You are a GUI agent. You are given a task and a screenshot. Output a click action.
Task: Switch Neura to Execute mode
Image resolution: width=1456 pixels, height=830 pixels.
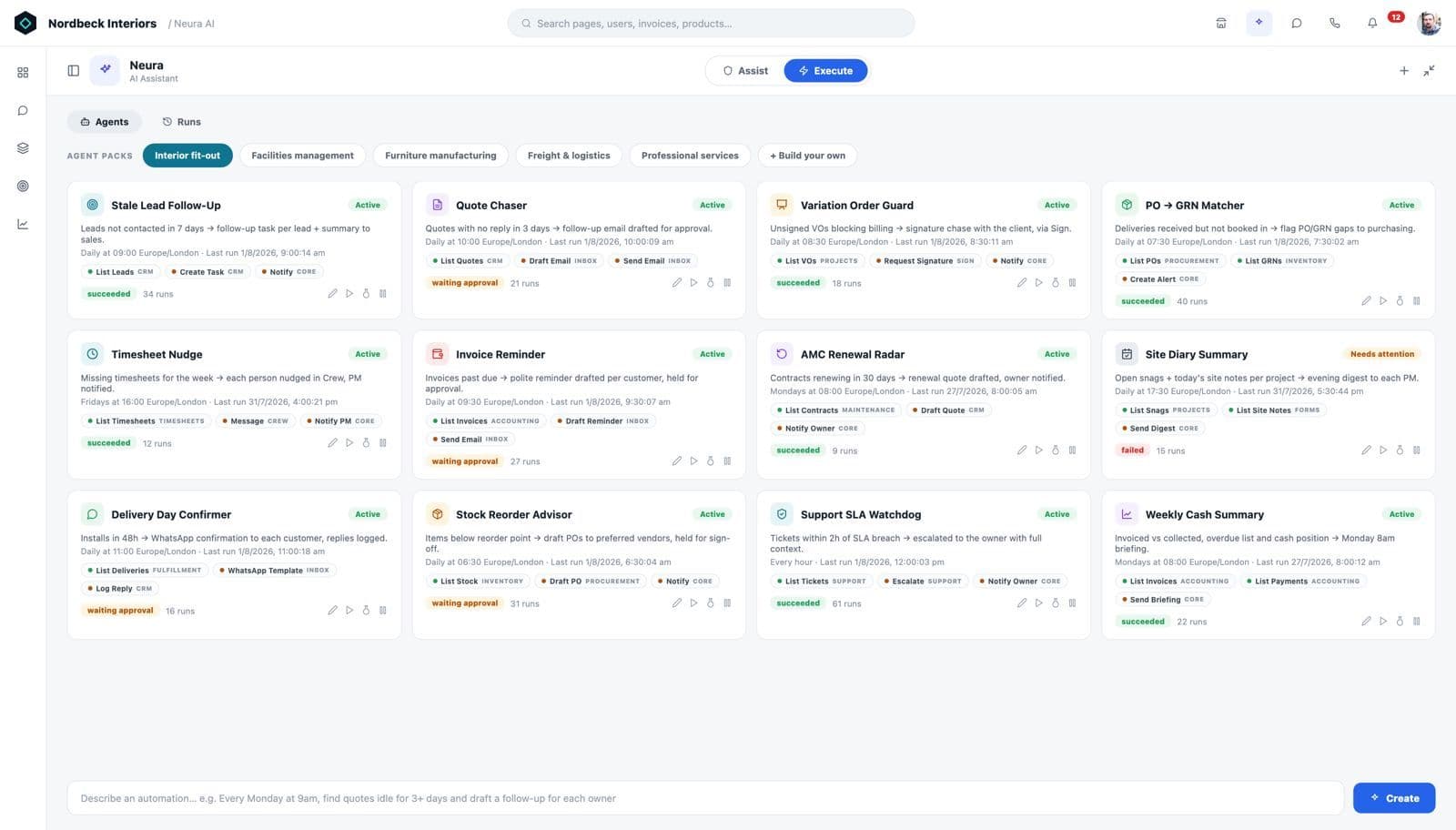(x=825, y=71)
